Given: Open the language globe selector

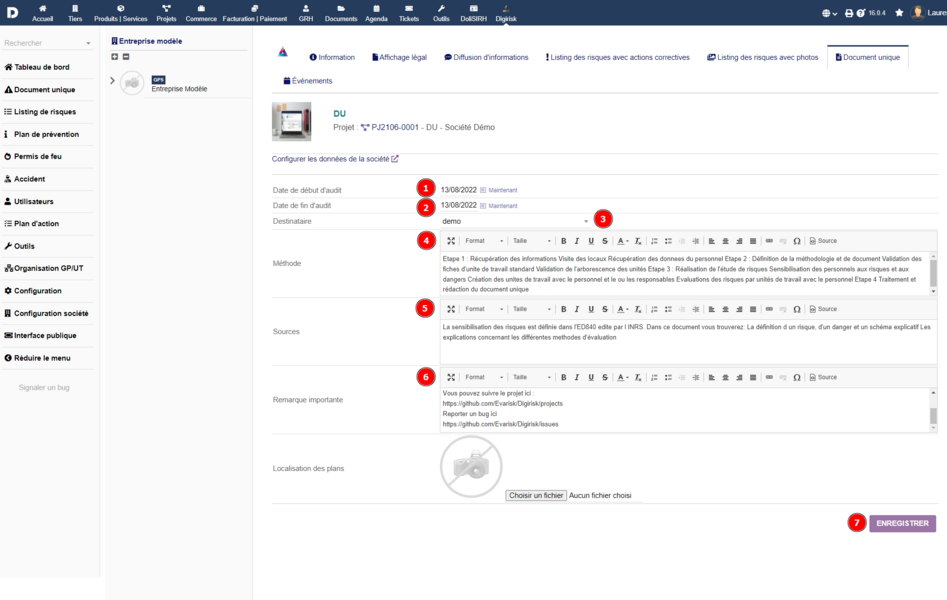Looking at the screenshot, I should tap(829, 13).
